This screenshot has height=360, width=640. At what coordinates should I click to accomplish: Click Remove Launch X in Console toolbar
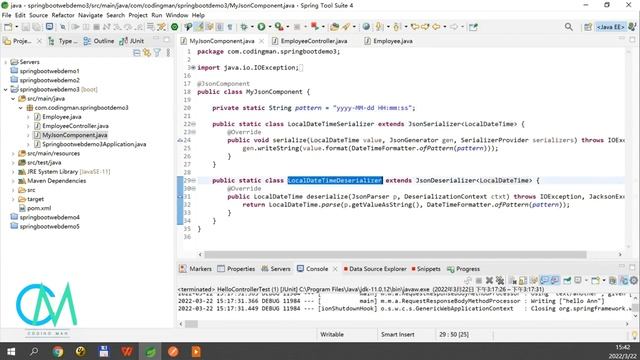489,280
